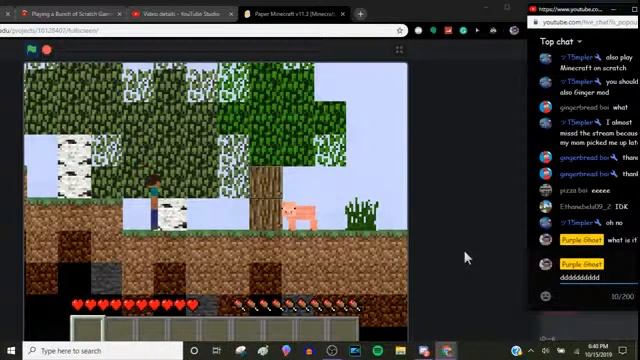Open the Windows Start menu

11,351
